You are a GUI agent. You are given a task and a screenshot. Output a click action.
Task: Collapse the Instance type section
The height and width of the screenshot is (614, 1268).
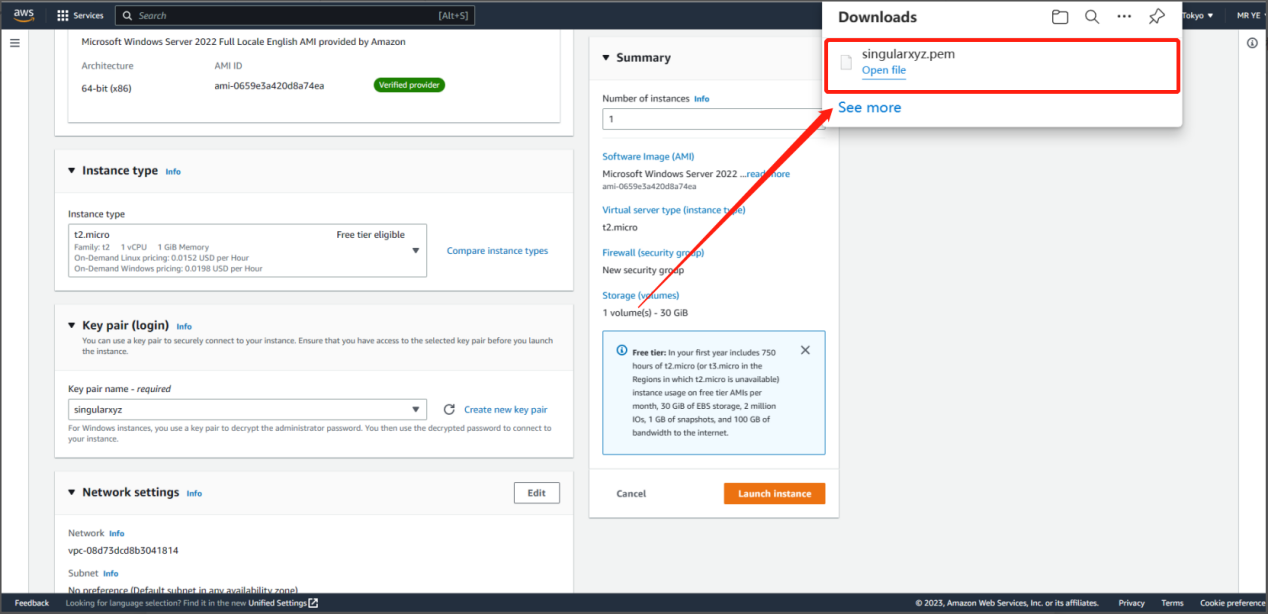pos(72,171)
